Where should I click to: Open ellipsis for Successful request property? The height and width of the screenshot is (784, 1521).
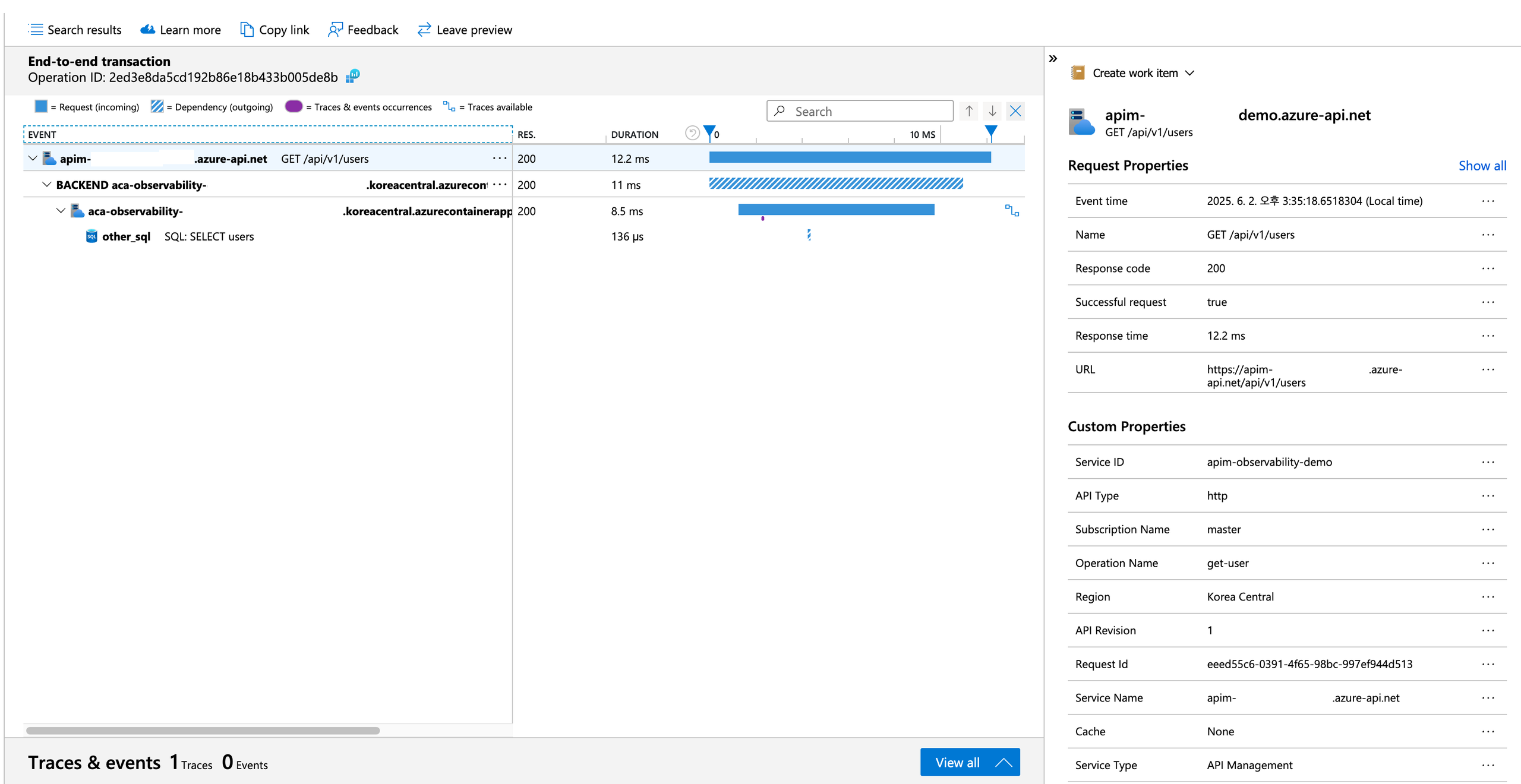[1488, 302]
